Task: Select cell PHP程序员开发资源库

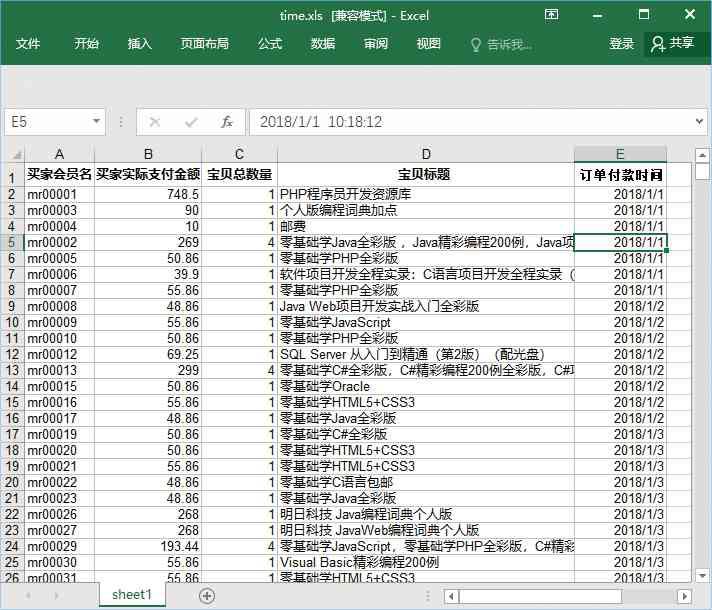Action: (426, 194)
